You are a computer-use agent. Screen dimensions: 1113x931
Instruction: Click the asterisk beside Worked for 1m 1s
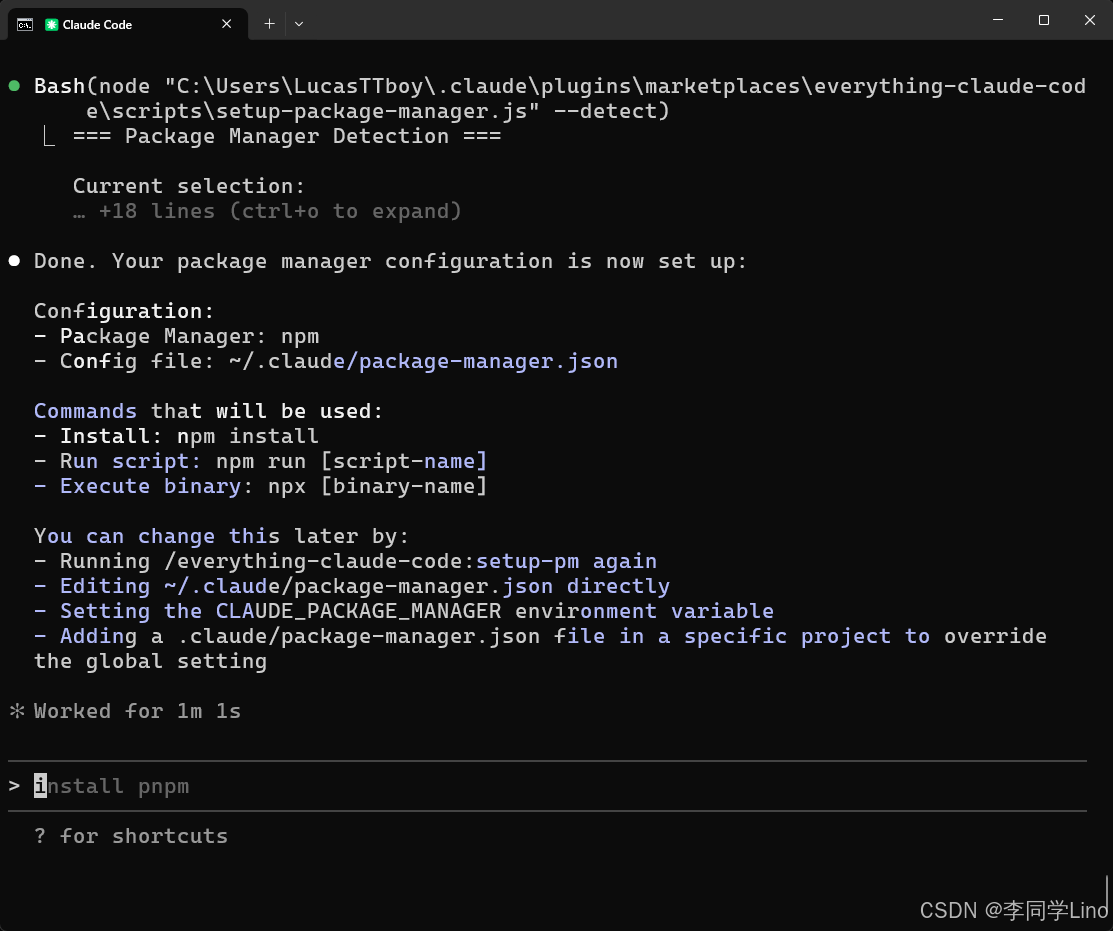[x=16, y=711]
